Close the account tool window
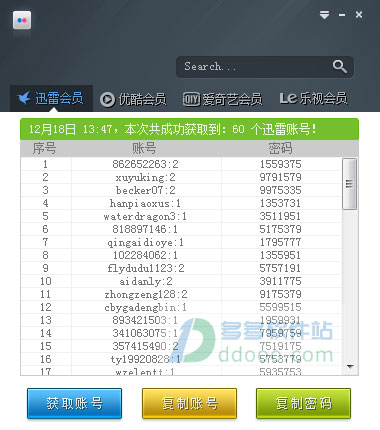The width and height of the screenshot is (380, 430). click(359, 15)
